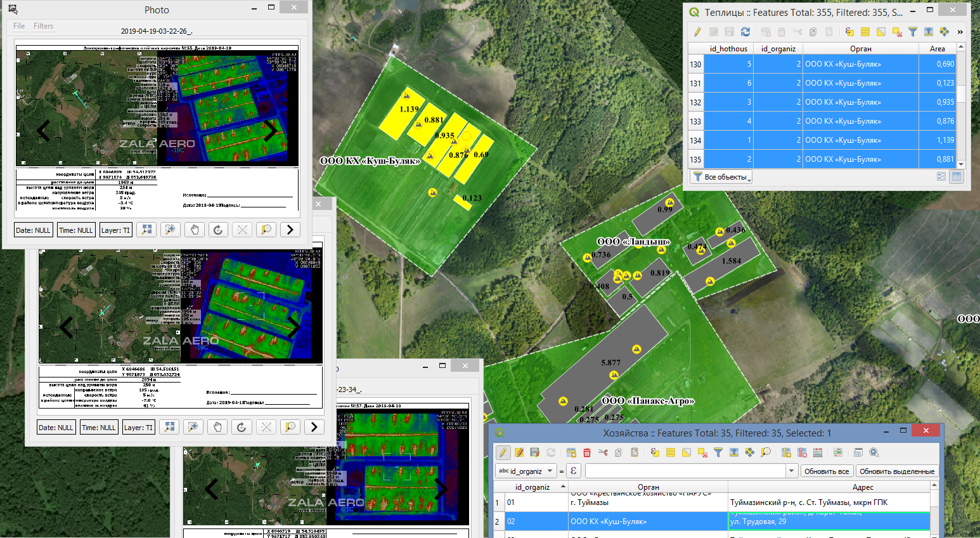Viewport: 980px width, 538px height.
Task: Expand the Теплицы toolbar overflow chevron
Action: 960,31
